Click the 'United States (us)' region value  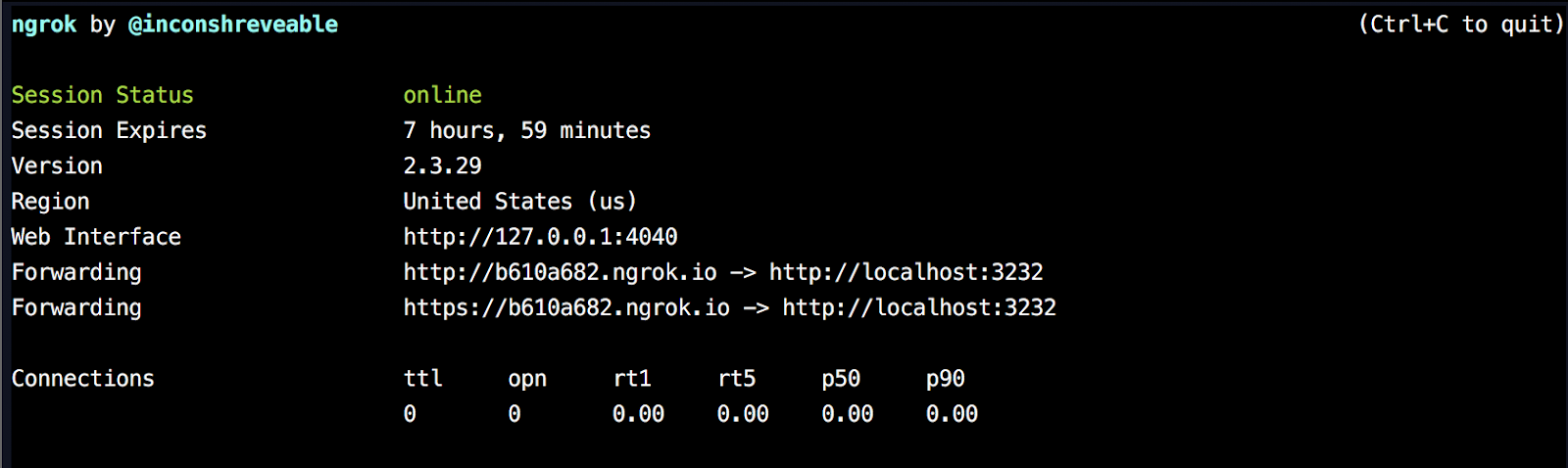pyautogui.click(x=520, y=202)
